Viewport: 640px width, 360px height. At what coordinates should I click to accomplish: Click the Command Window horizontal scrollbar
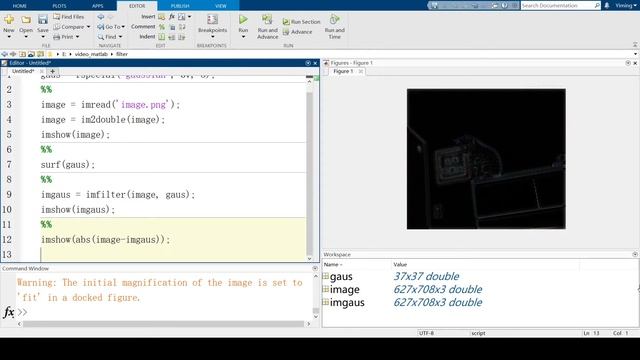[163, 324]
